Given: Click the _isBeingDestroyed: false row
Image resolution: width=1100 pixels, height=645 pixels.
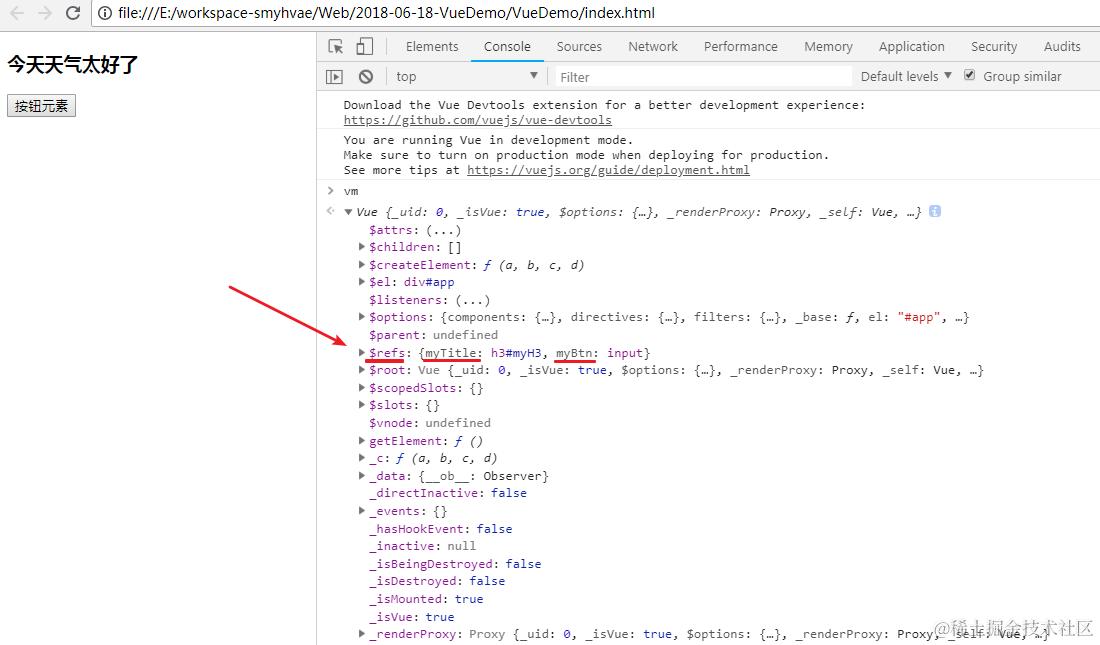Looking at the screenshot, I should click(455, 564).
